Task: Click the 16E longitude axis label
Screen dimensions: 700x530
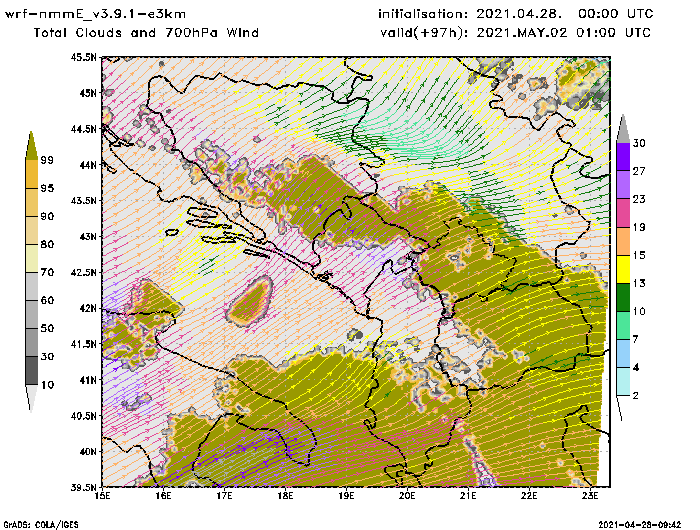Action: 163,496
